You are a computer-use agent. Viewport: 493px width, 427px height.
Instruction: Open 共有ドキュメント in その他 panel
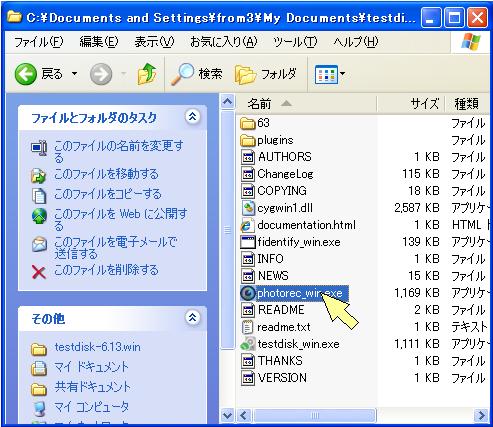[93, 387]
